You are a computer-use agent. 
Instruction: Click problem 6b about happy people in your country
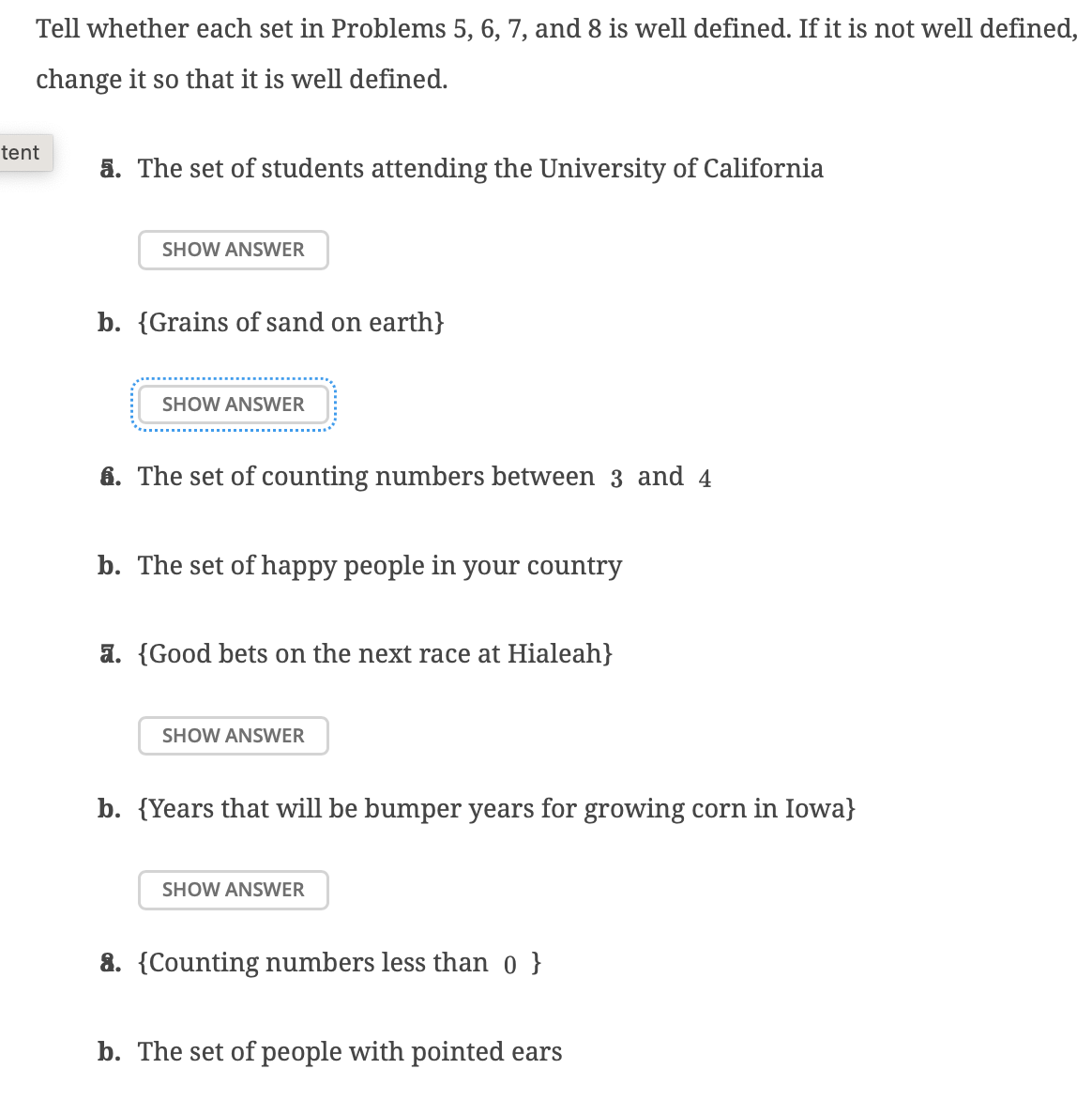(379, 565)
